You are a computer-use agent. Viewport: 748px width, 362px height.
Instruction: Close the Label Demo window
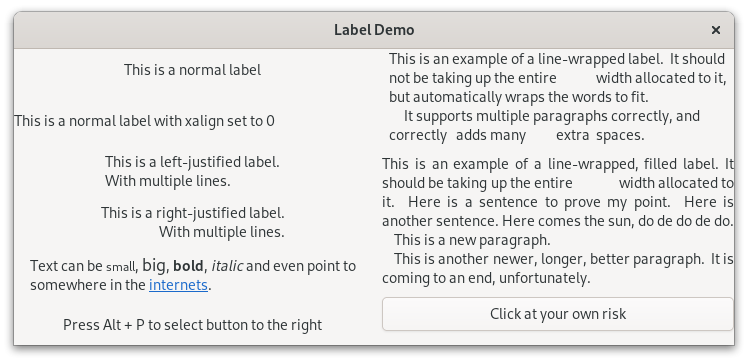[x=716, y=30]
